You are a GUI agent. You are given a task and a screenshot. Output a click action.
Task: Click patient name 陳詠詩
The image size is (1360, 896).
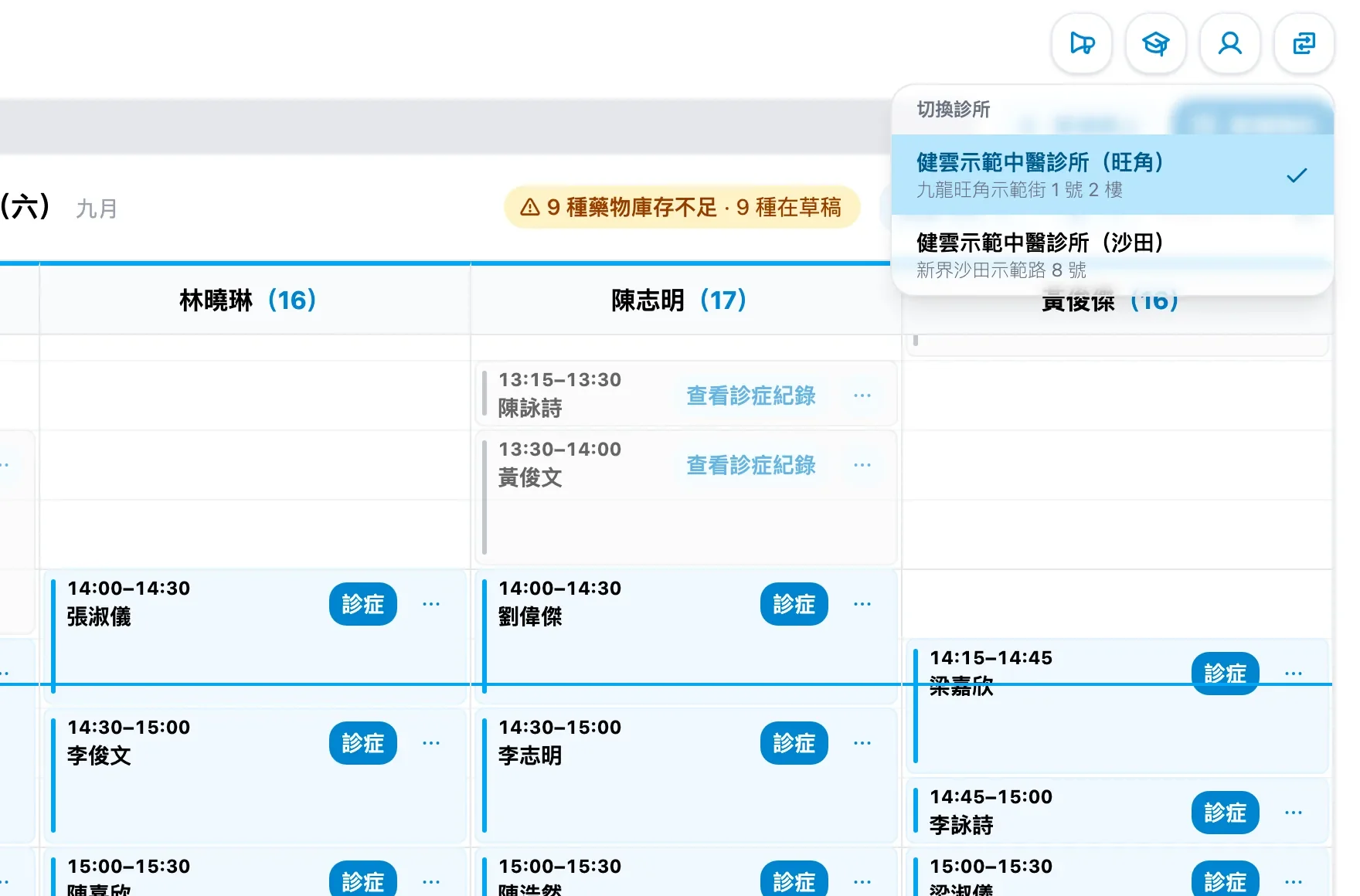pyautogui.click(x=530, y=408)
